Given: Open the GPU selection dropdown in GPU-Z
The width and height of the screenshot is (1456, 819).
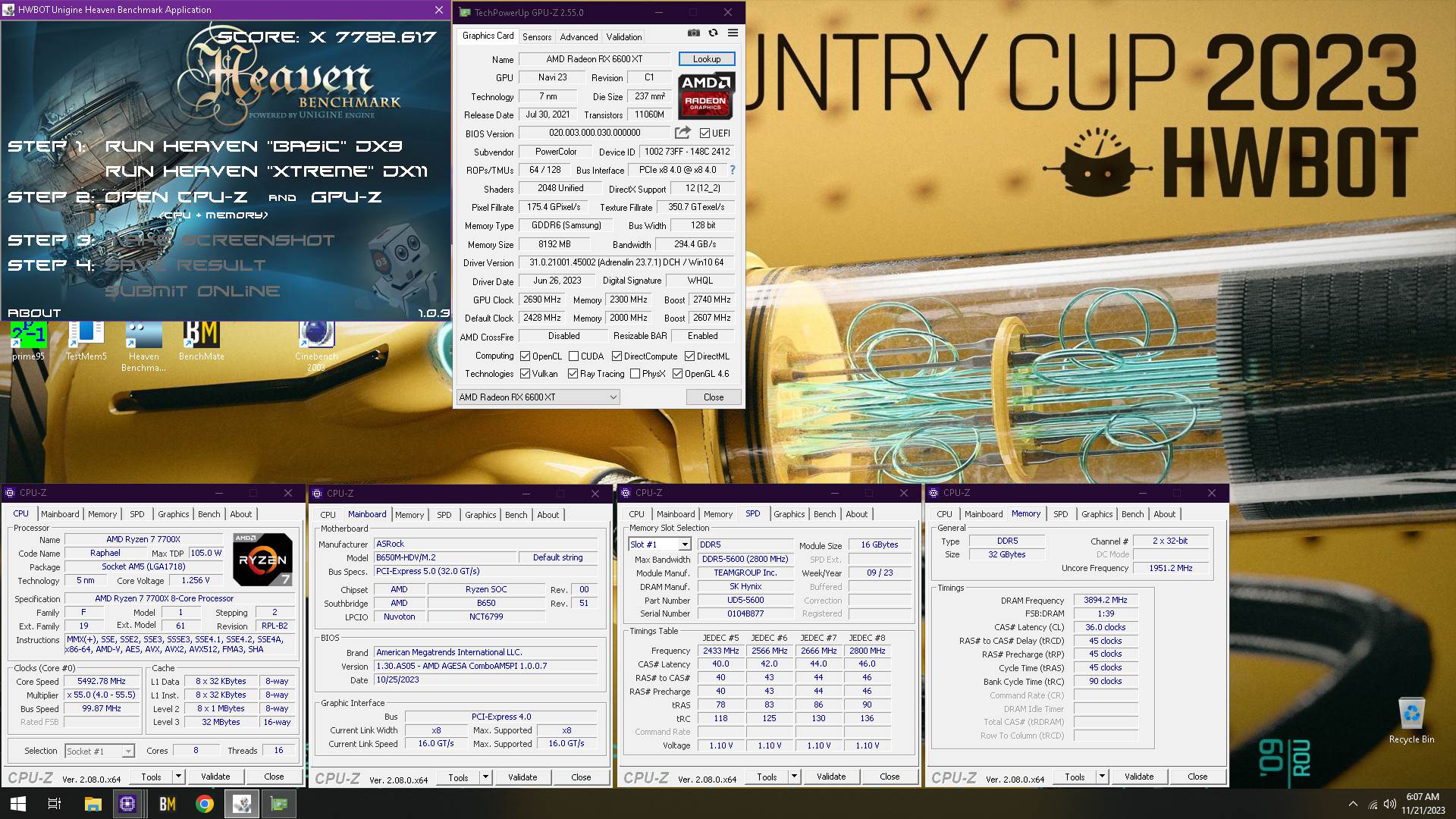Looking at the screenshot, I should (538, 397).
